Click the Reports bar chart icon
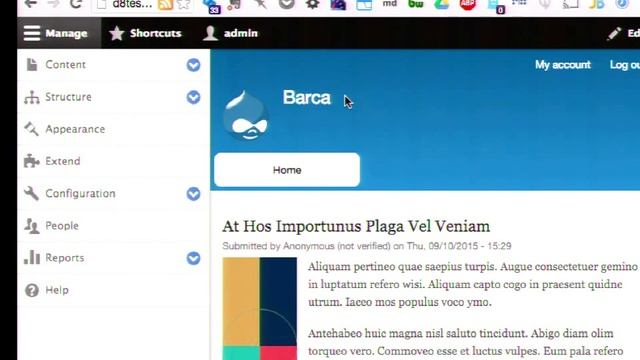This screenshot has width=640, height=360. click(x=31, y=258)
